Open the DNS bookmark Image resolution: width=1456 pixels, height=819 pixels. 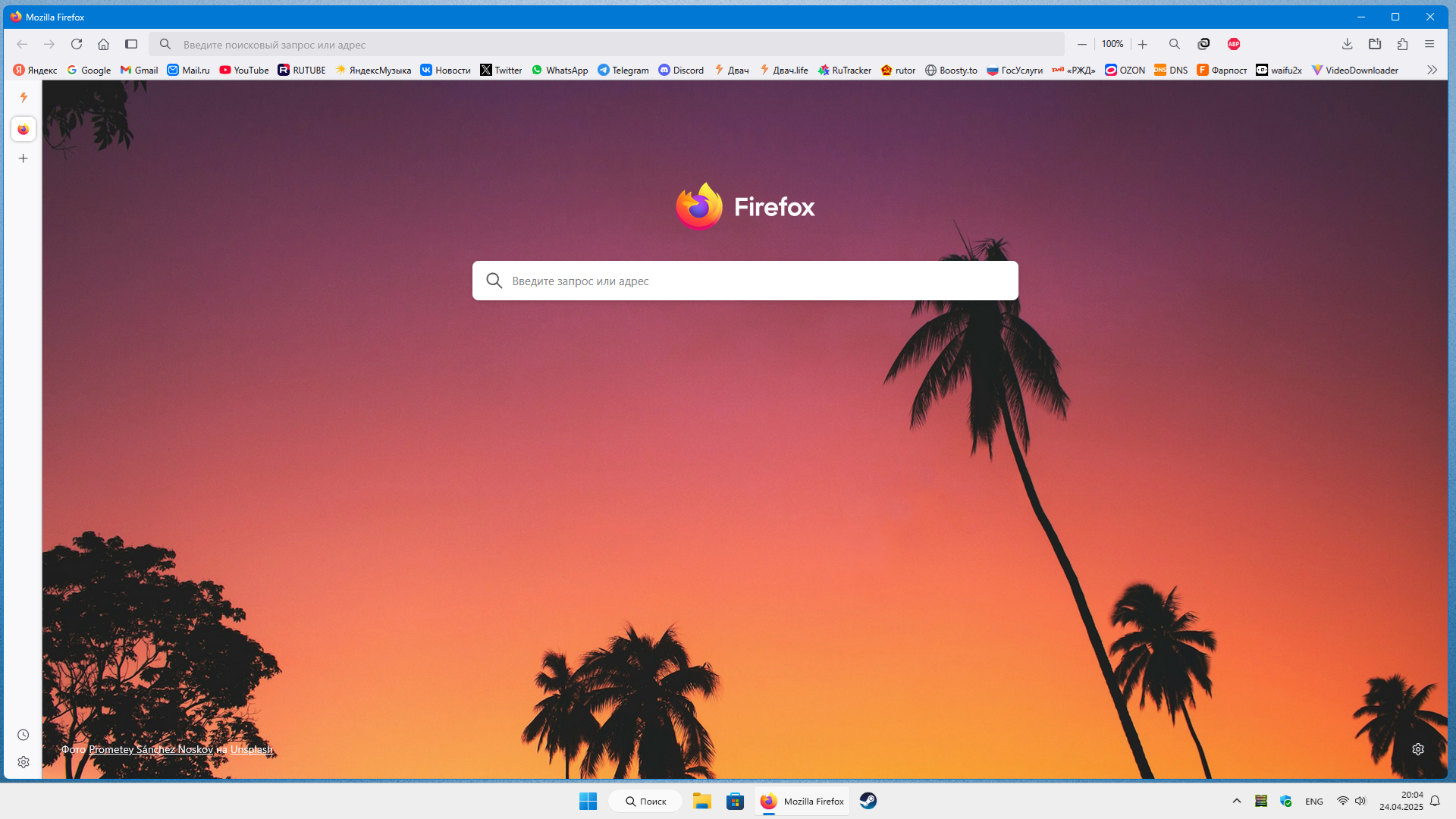click(x=1172, y=70)
